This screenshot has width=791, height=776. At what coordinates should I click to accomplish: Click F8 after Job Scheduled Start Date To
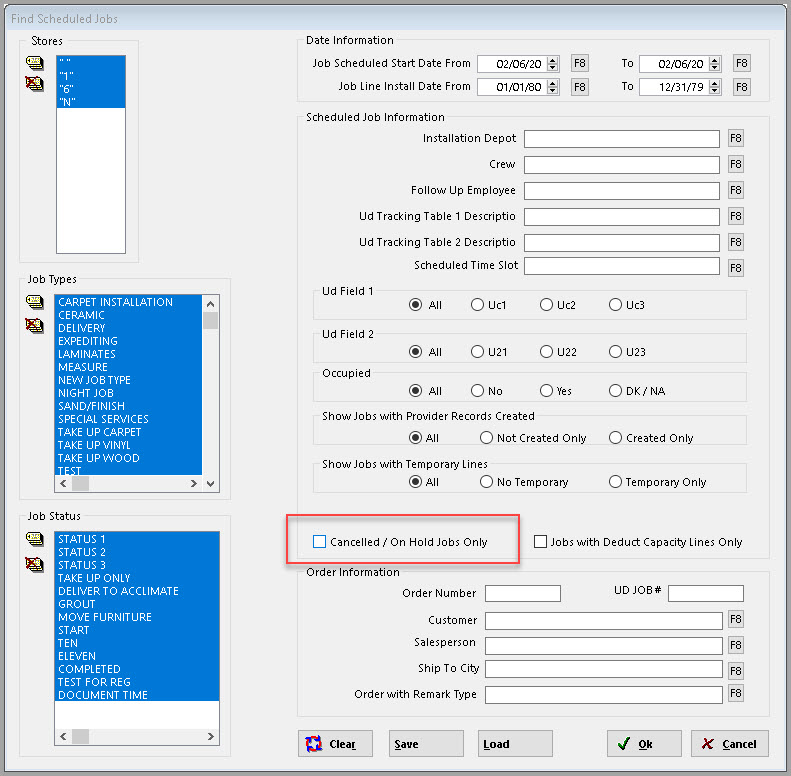[742, 64]
